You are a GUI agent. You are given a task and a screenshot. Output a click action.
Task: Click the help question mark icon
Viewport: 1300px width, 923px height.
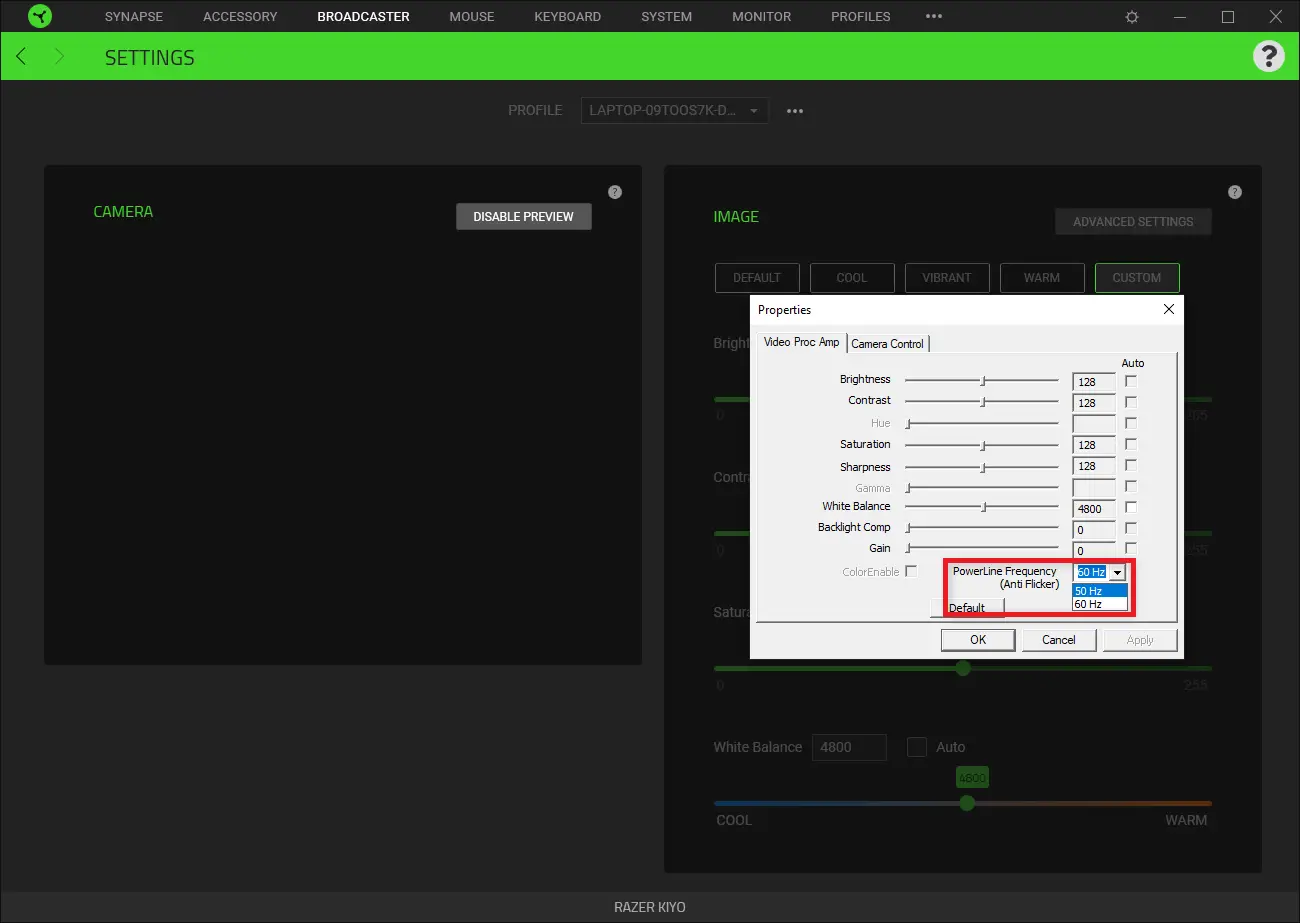1268,56
